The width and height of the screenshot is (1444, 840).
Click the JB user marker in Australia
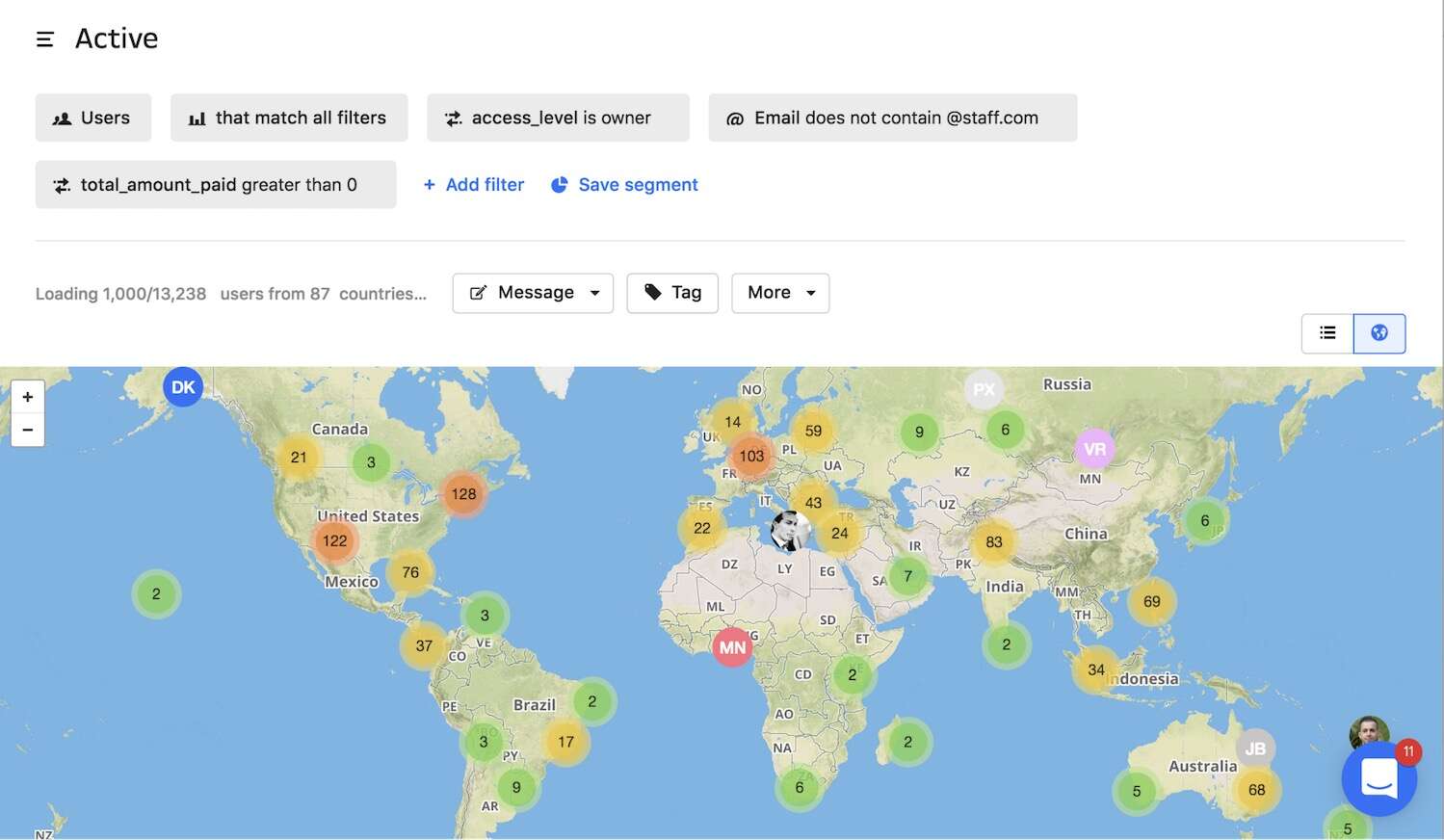tap(1254, 748)
